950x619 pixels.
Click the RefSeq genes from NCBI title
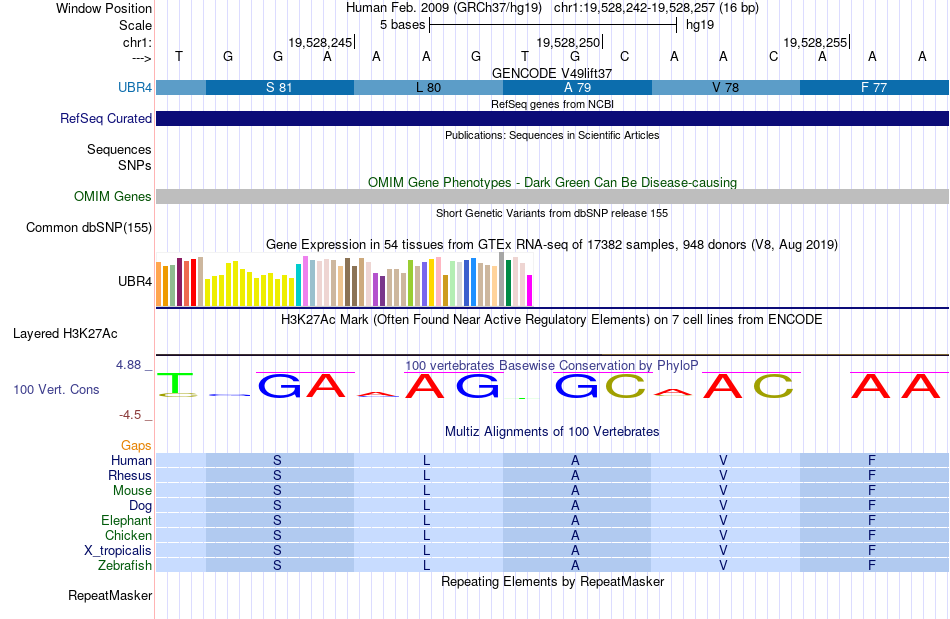tap(552, 104)
